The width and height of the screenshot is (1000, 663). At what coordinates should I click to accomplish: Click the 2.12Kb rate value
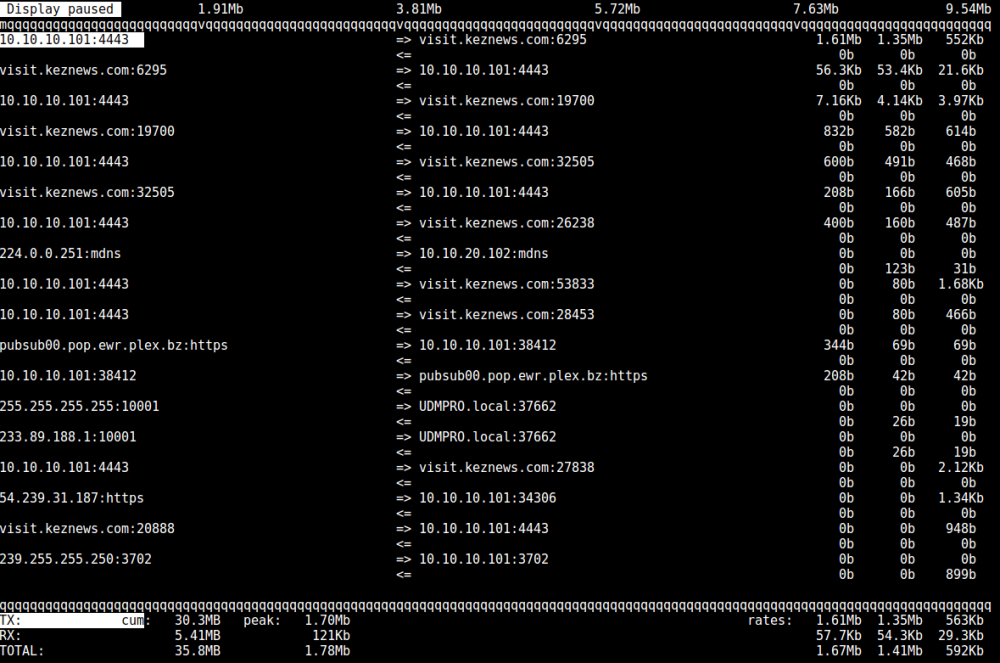coord(960,468)
